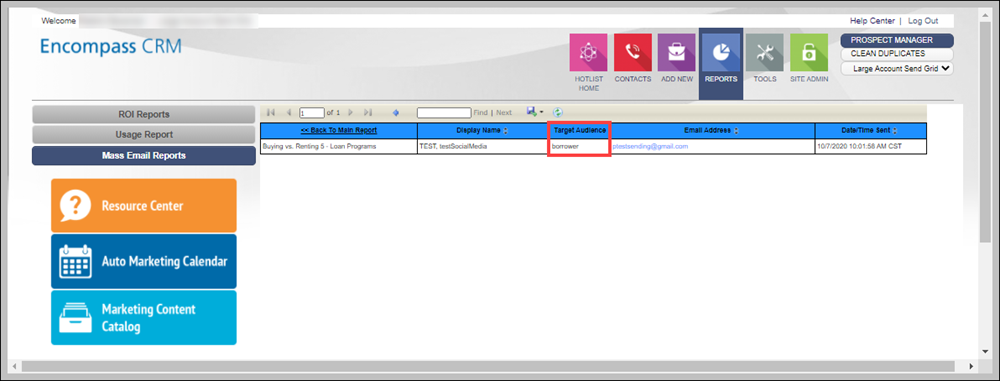Click the blue back-to-parent report arrow
The height and width of the screenshot is (381, 1000).
pyautogui.click(x=395, y=112)
